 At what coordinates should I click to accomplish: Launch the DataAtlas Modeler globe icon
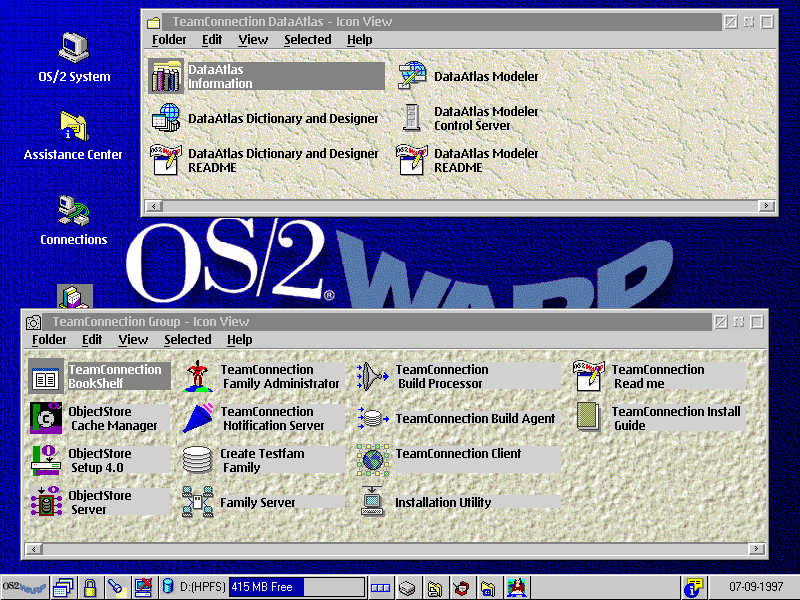pyautogui.click(x=412, y=76)
